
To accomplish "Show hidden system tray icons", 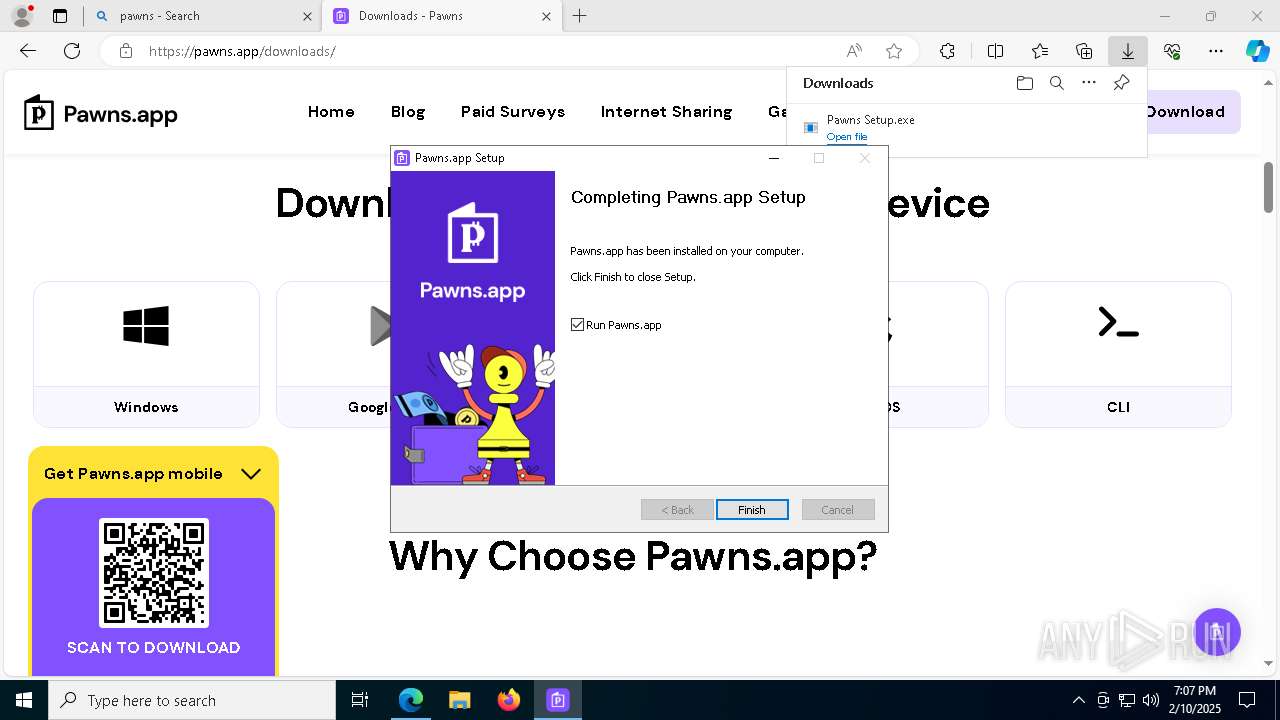I will 1078,700.
